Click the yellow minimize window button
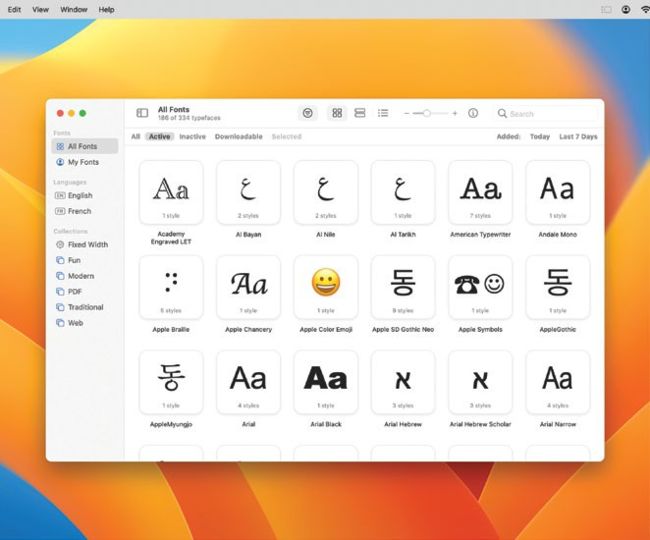Viewport: 650px width, 540px height. (71, 113)
